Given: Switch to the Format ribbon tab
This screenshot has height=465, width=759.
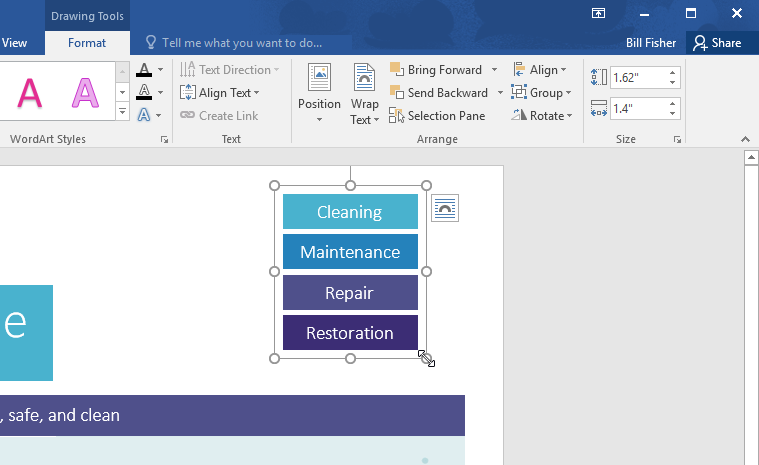Looking at the screenshot, I should coord(87,43).
